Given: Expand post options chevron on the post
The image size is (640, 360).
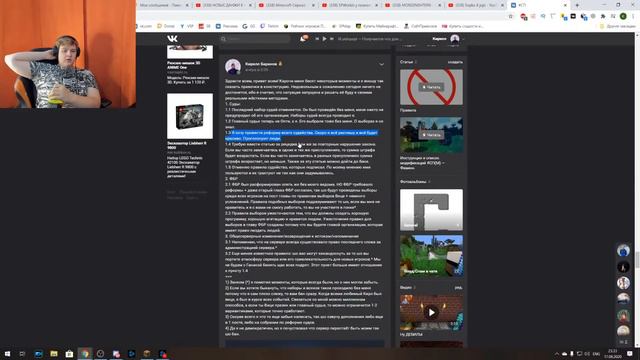Looking at the screenshot, I should (381, 64).
